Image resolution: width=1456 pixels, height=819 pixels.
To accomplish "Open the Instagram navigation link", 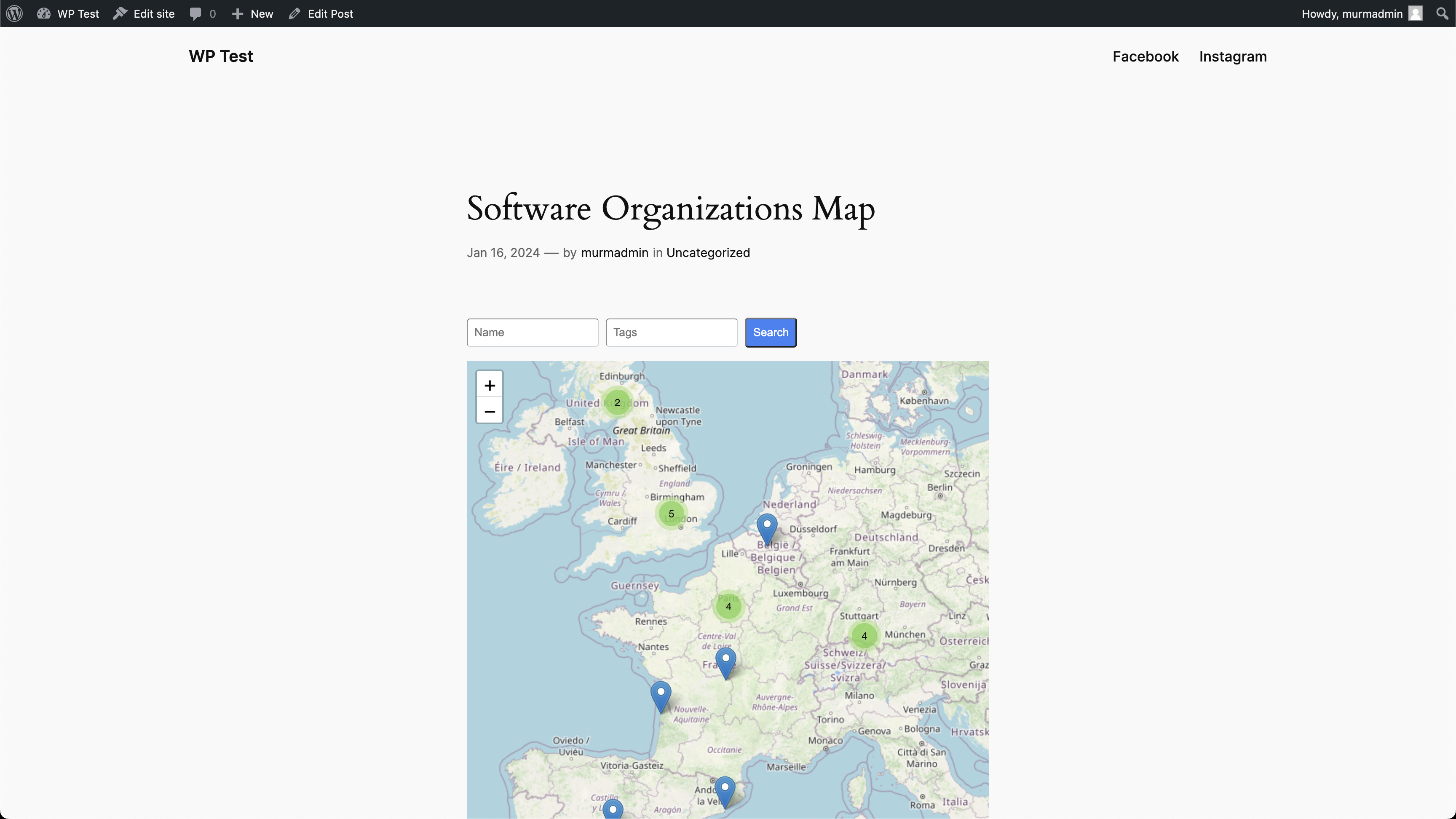I will 1233,56.
